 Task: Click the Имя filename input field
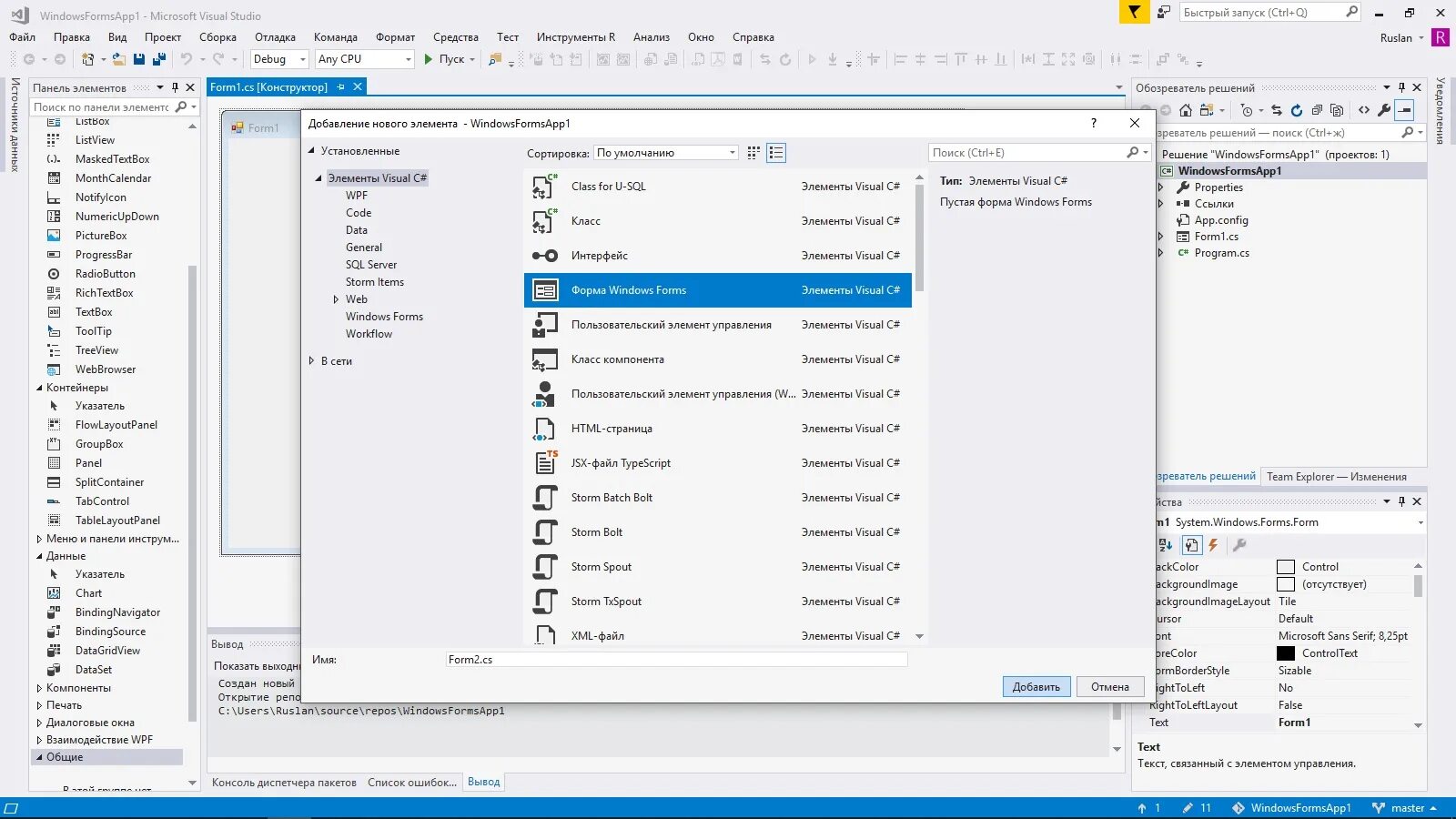pyautogui.click(x=676, y=660)
